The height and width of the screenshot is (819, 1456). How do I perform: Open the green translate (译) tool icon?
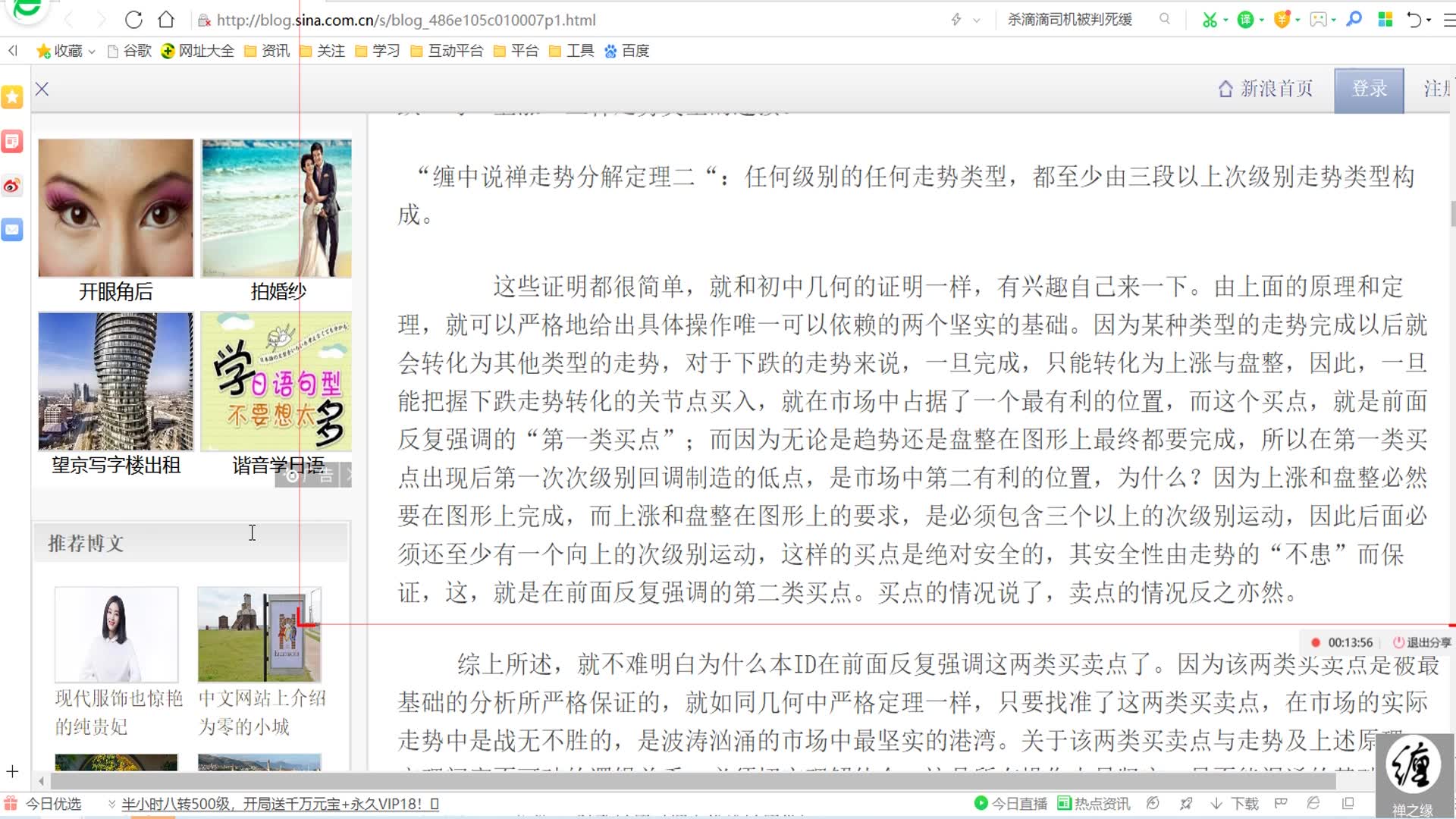(x=1246, y=19)
